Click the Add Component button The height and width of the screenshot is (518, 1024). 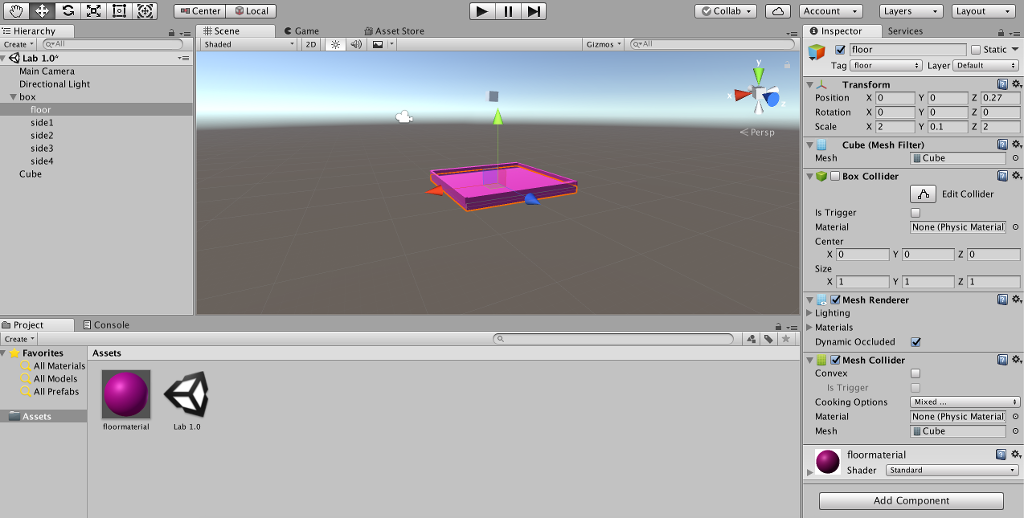pyautogui.click(x=911, y=500)
